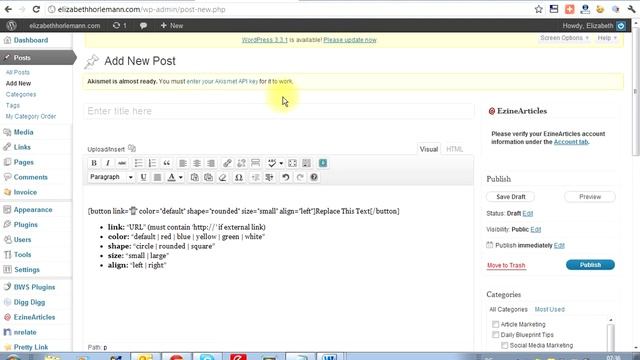Insert a hyperlink with the link icon
640x360 pixels.
[227, 163]
